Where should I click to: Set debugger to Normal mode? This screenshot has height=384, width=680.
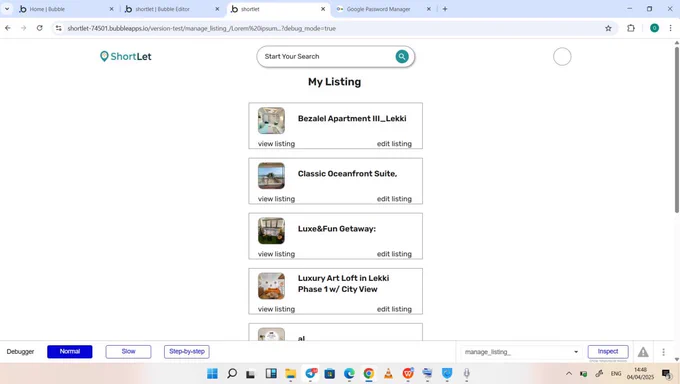pyautogui.click(x=70, y=351)
